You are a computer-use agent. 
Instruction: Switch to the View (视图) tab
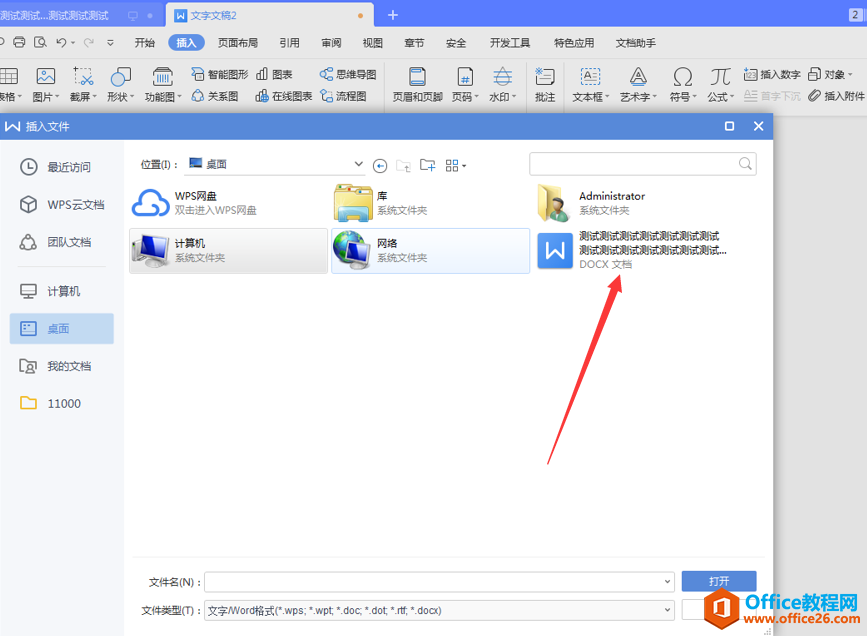click(373, 43)
